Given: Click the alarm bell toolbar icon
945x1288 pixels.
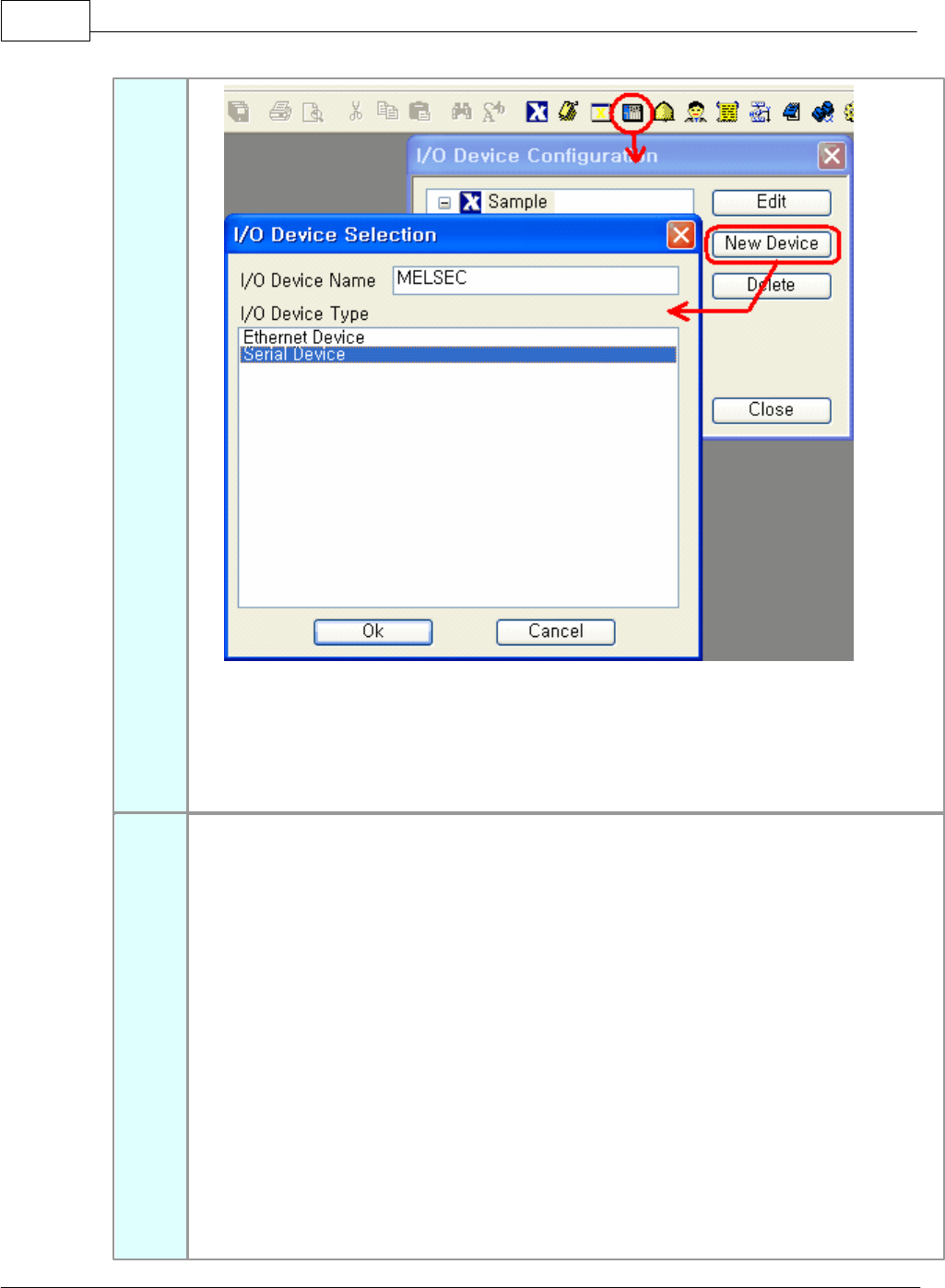Looking at the screenshot, I should point(664,112).
